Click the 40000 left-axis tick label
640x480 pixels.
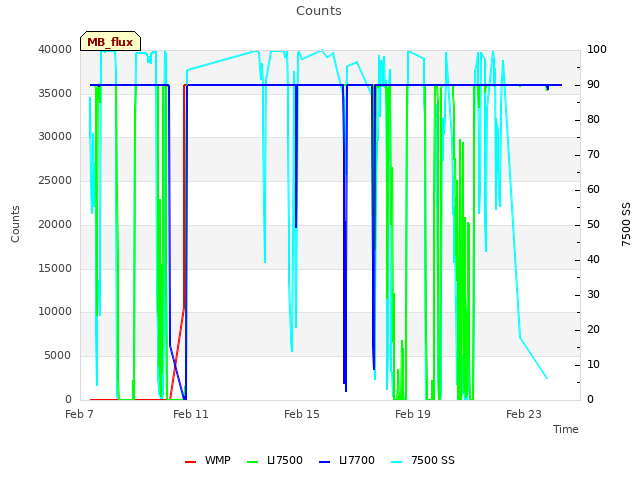(55, 49)
